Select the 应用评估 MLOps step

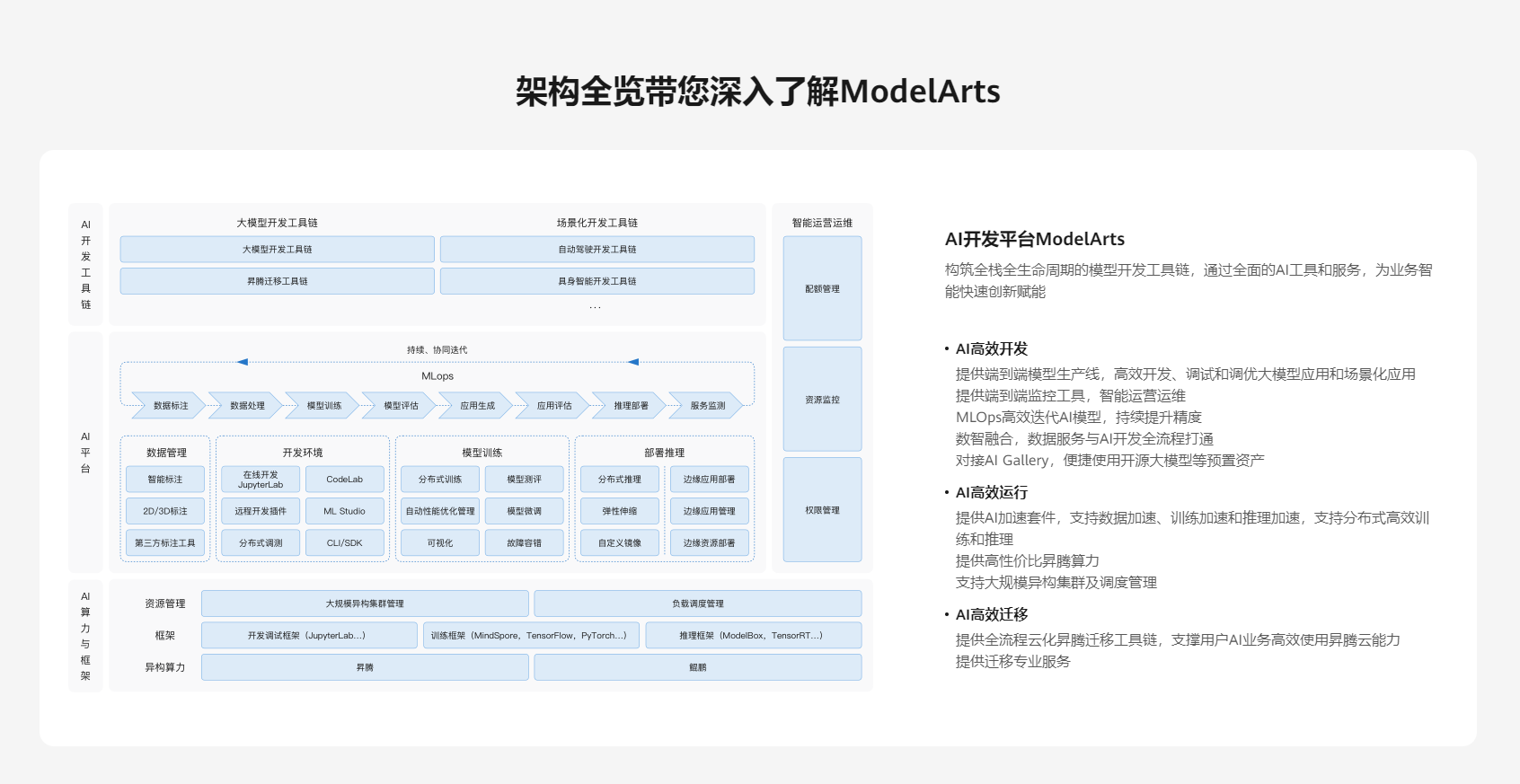point(554,406)
